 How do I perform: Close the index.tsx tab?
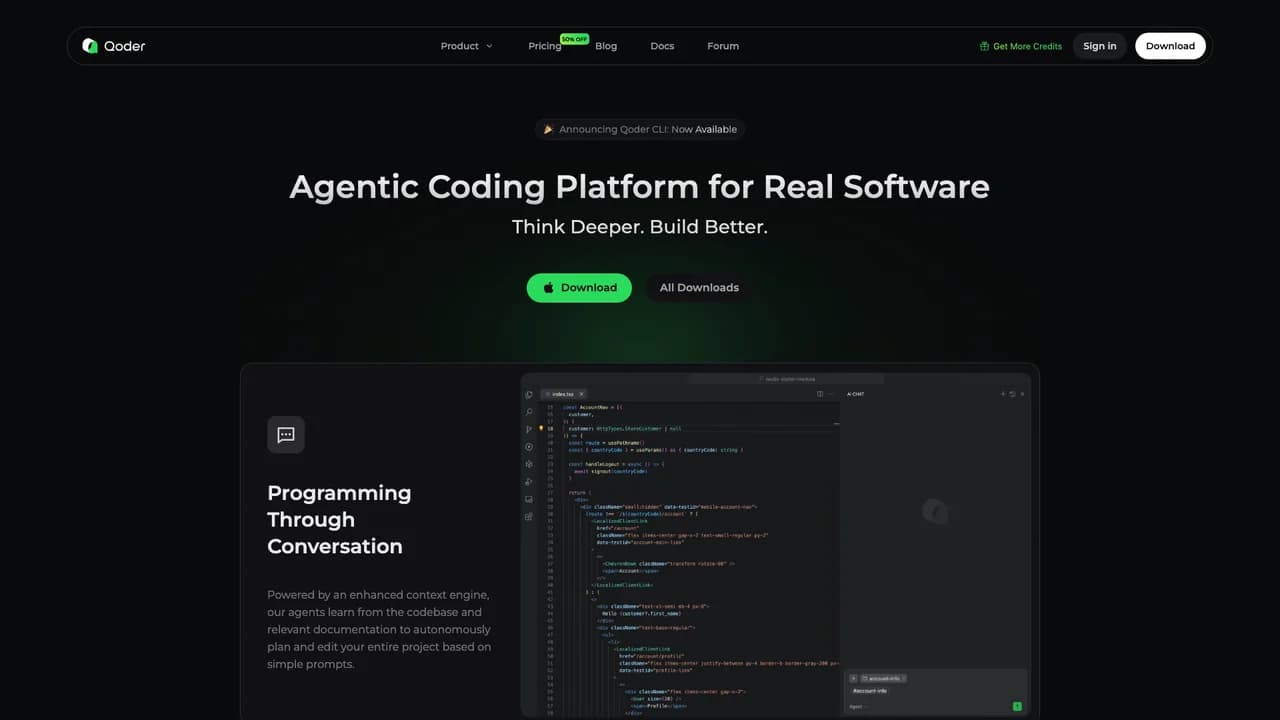582,394
